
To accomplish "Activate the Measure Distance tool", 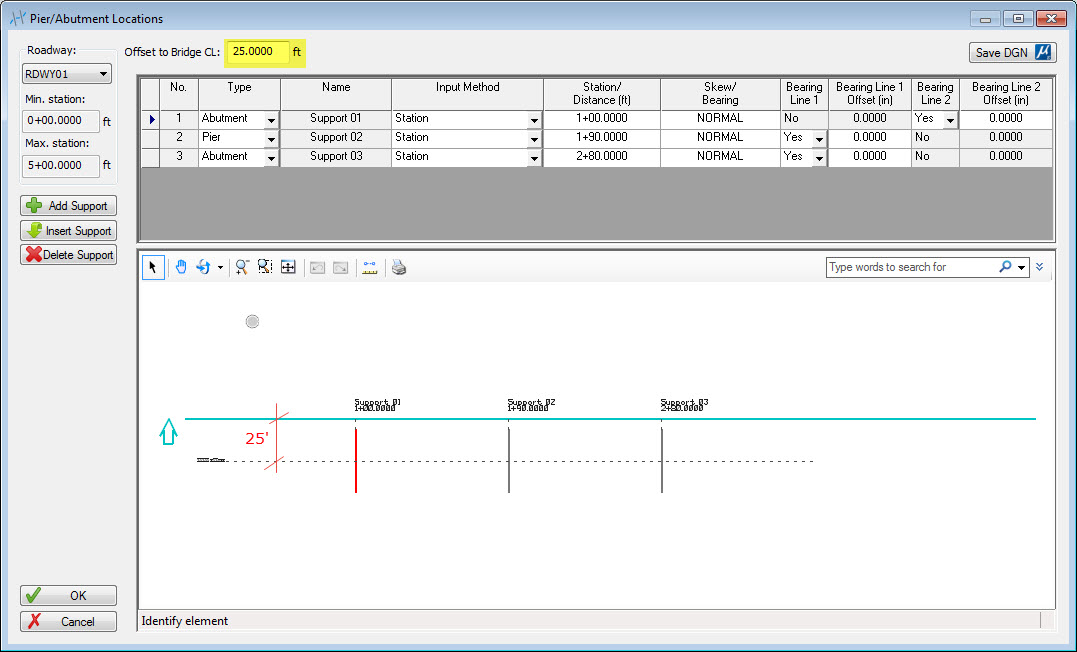I will [x=370, y=267].
